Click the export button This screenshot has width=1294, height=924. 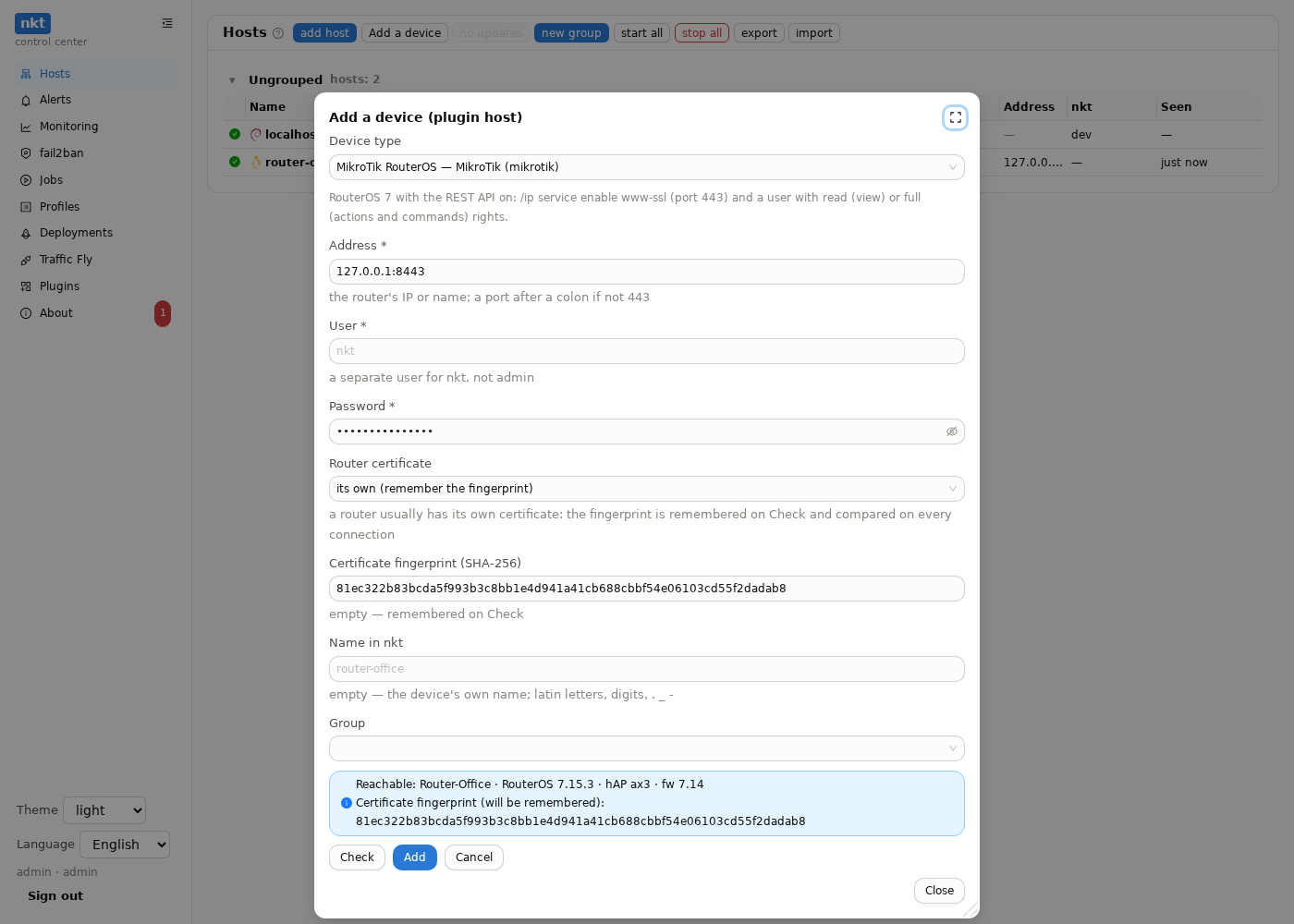coord(759,33)
